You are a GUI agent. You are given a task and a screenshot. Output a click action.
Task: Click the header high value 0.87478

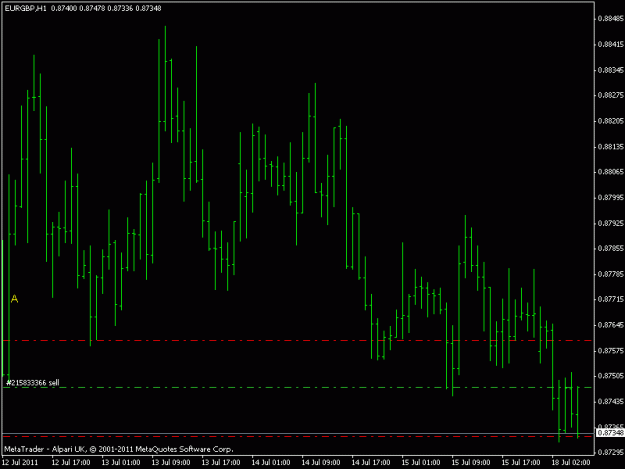[92, 8]
